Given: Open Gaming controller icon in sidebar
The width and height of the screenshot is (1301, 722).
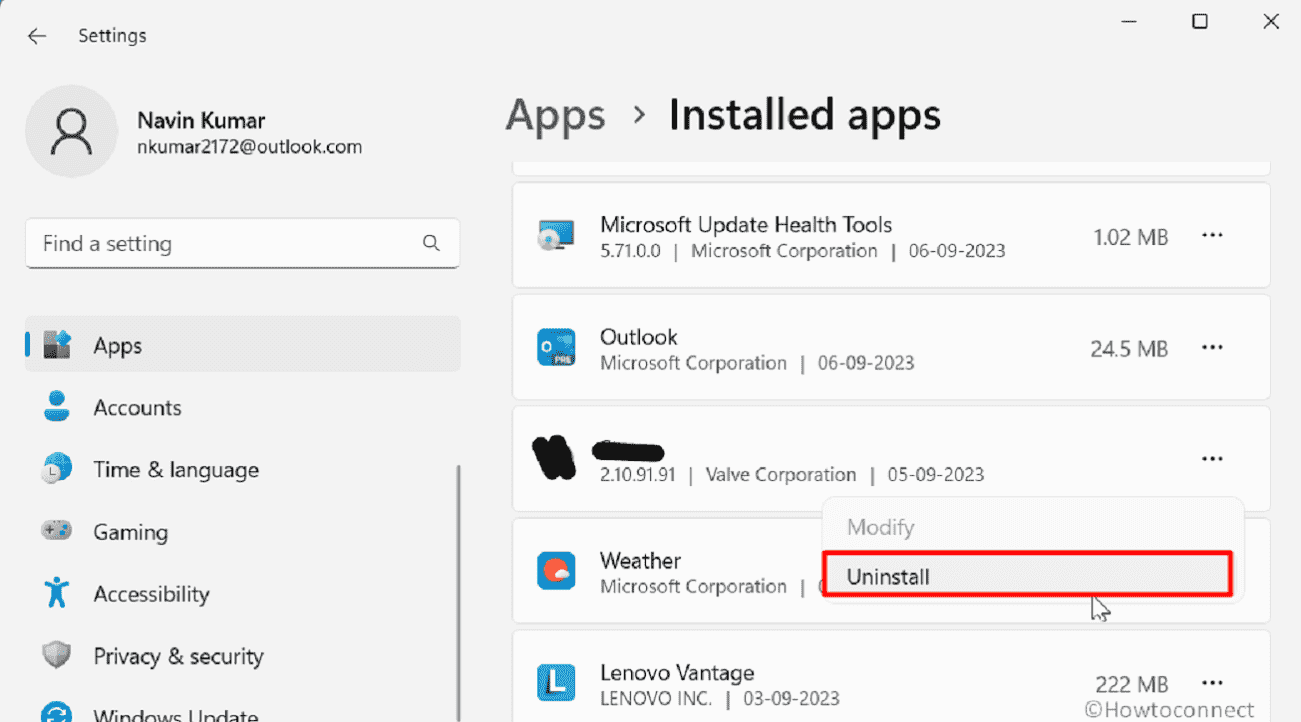Looking at the screenshot, I should coord(56,530).
